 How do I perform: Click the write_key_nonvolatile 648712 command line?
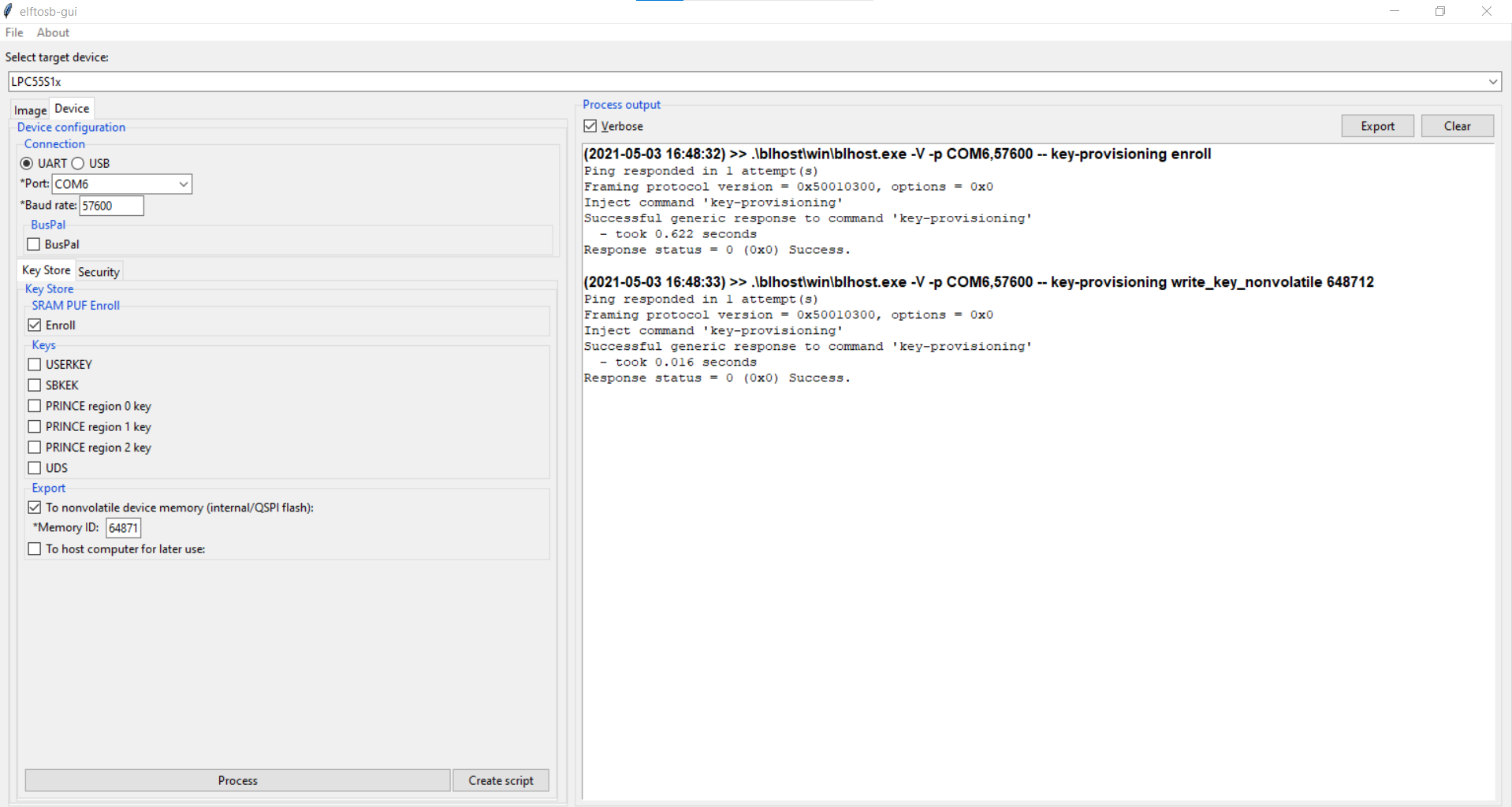[978, 282]
